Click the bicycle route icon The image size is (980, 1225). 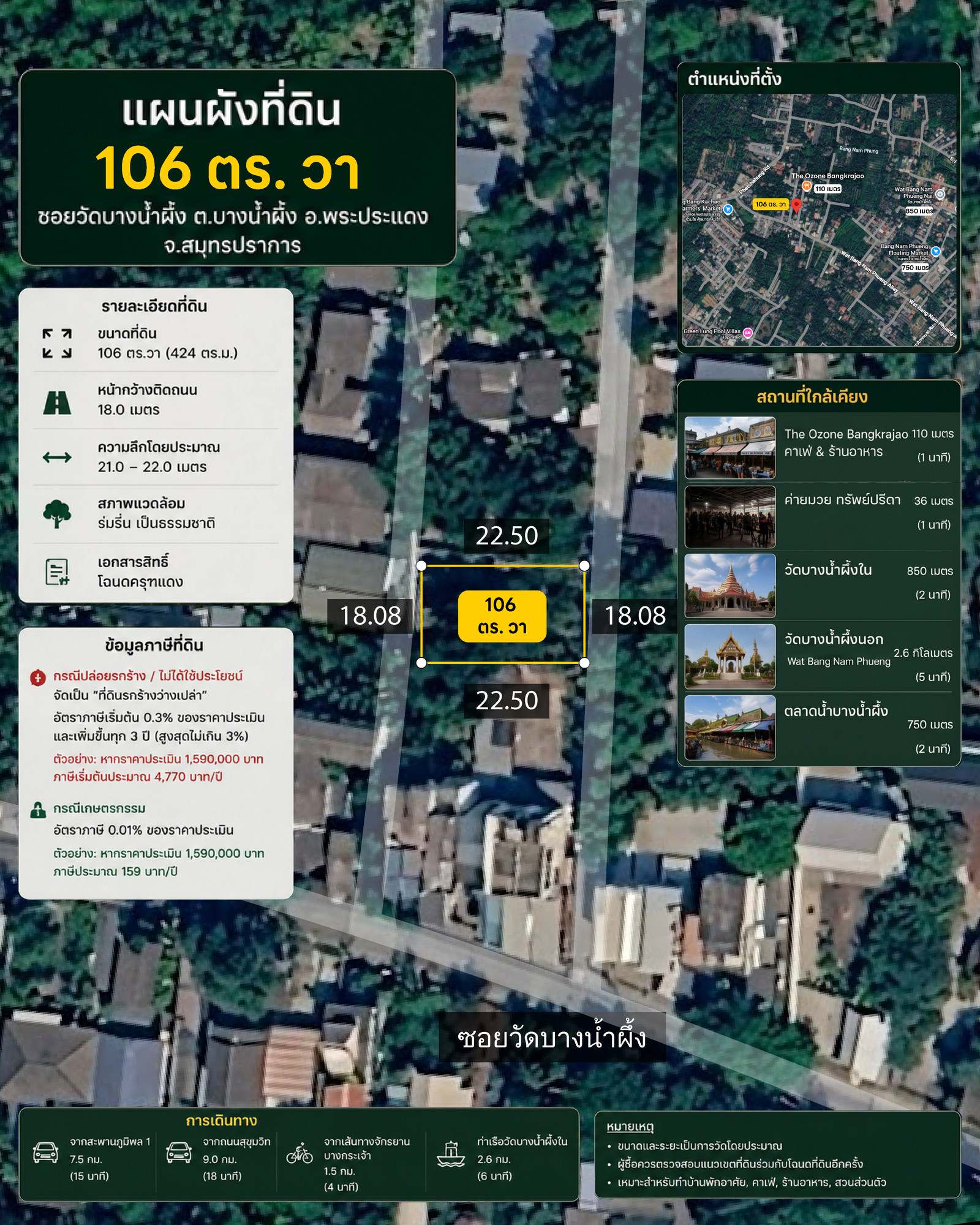[x=300, y=1153]
